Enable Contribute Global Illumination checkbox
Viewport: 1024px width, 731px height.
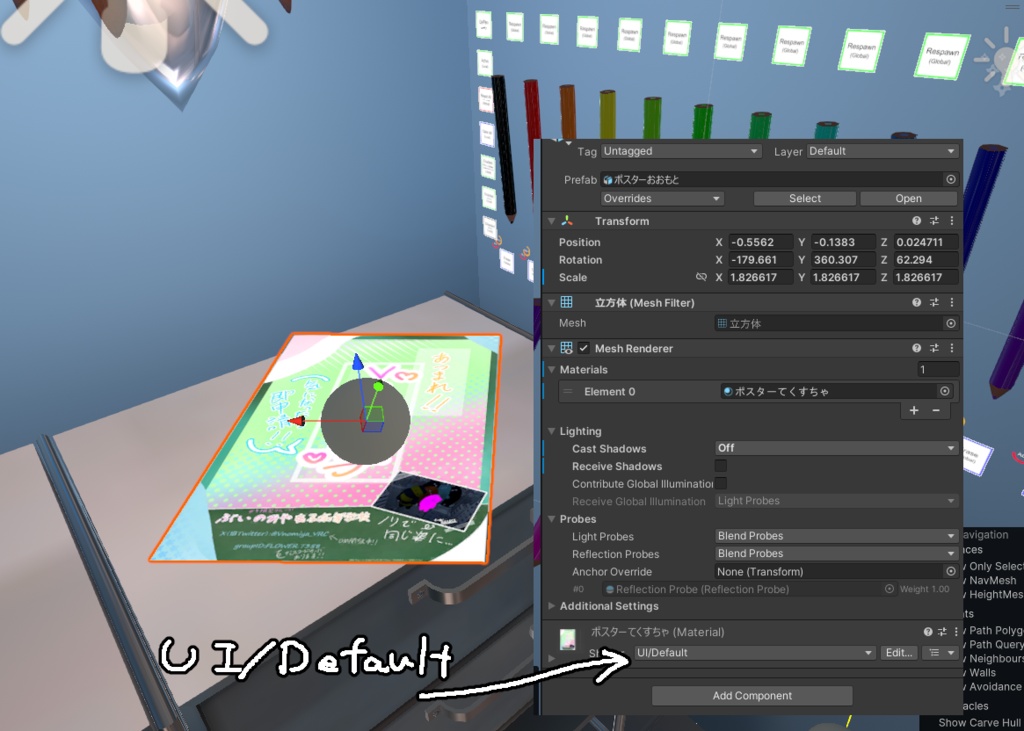point(721,483)
